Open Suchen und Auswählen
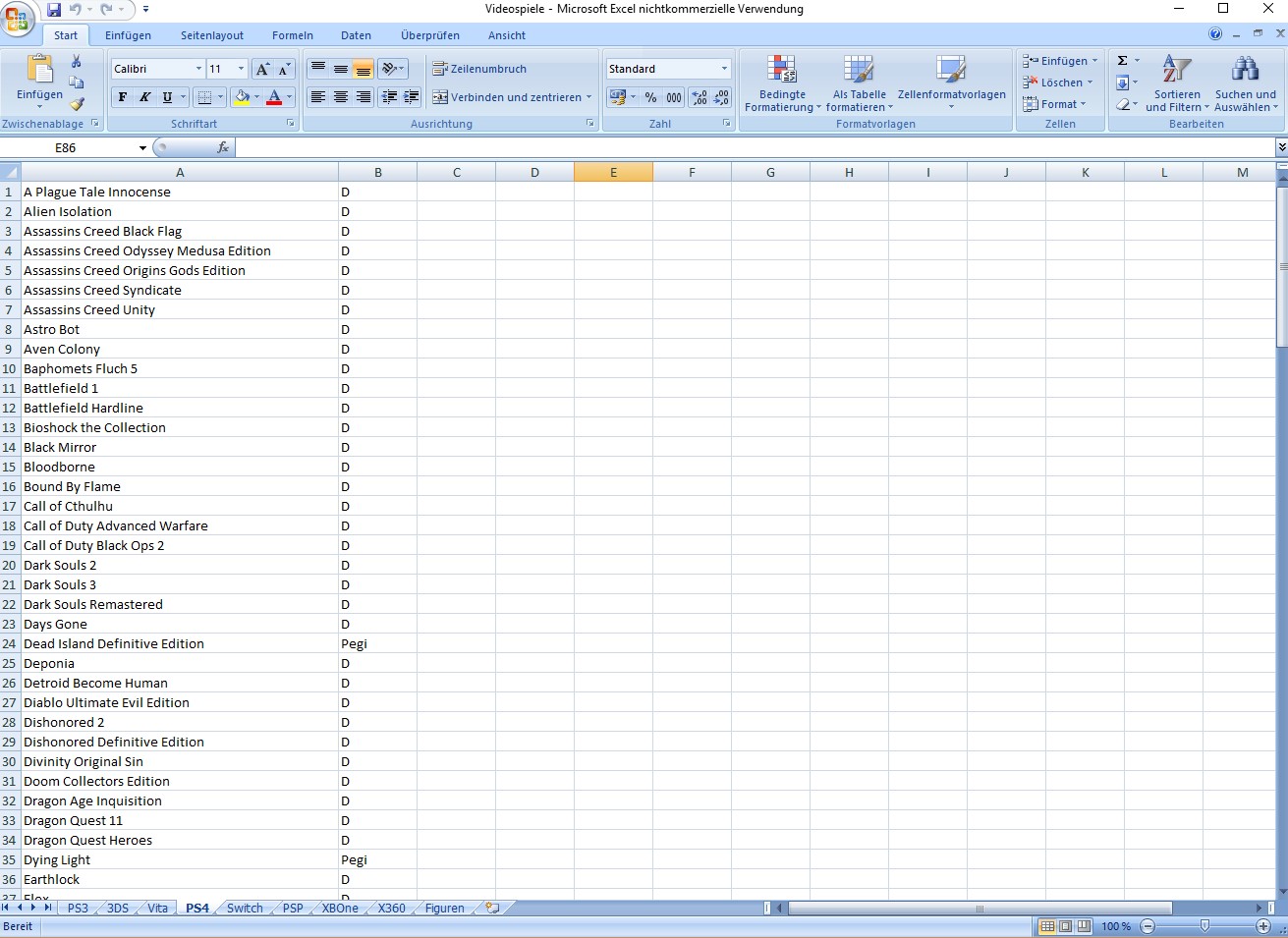 [x=1245, y=83]
